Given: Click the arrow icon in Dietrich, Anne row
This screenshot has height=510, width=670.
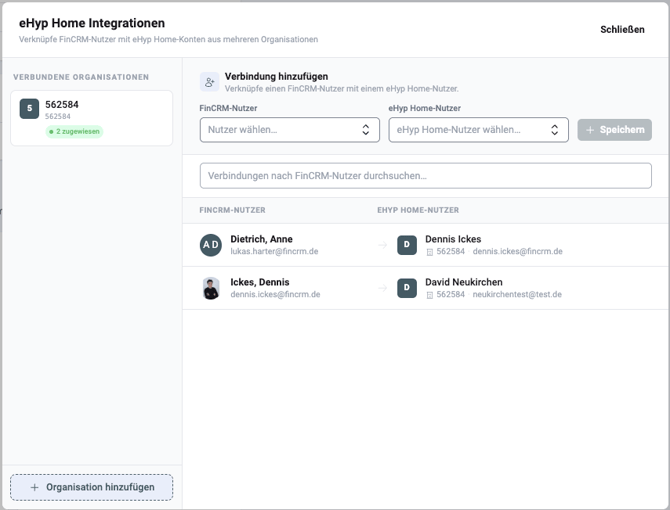Looking at the screenshot, I should tap(382, 245).
